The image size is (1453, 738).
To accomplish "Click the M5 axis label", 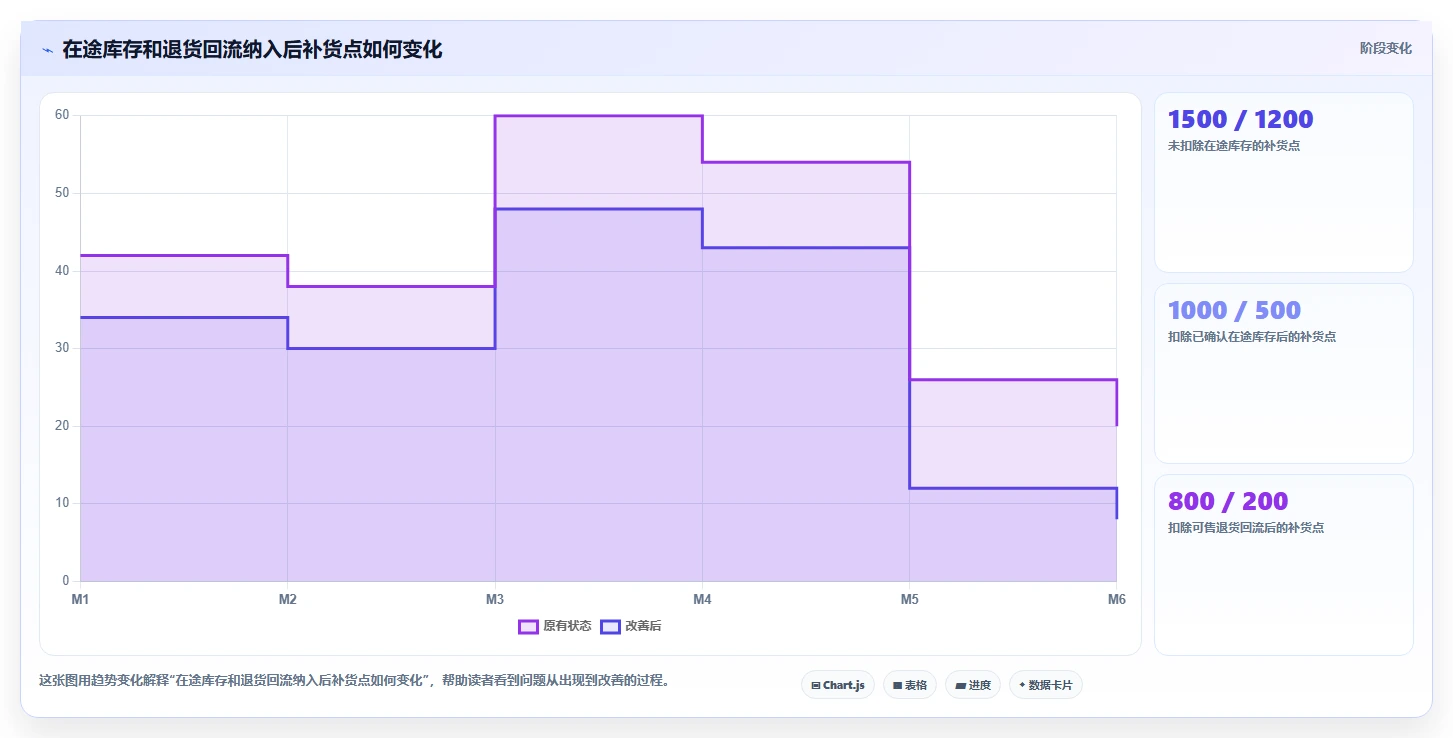I will (x=909, y=599).
